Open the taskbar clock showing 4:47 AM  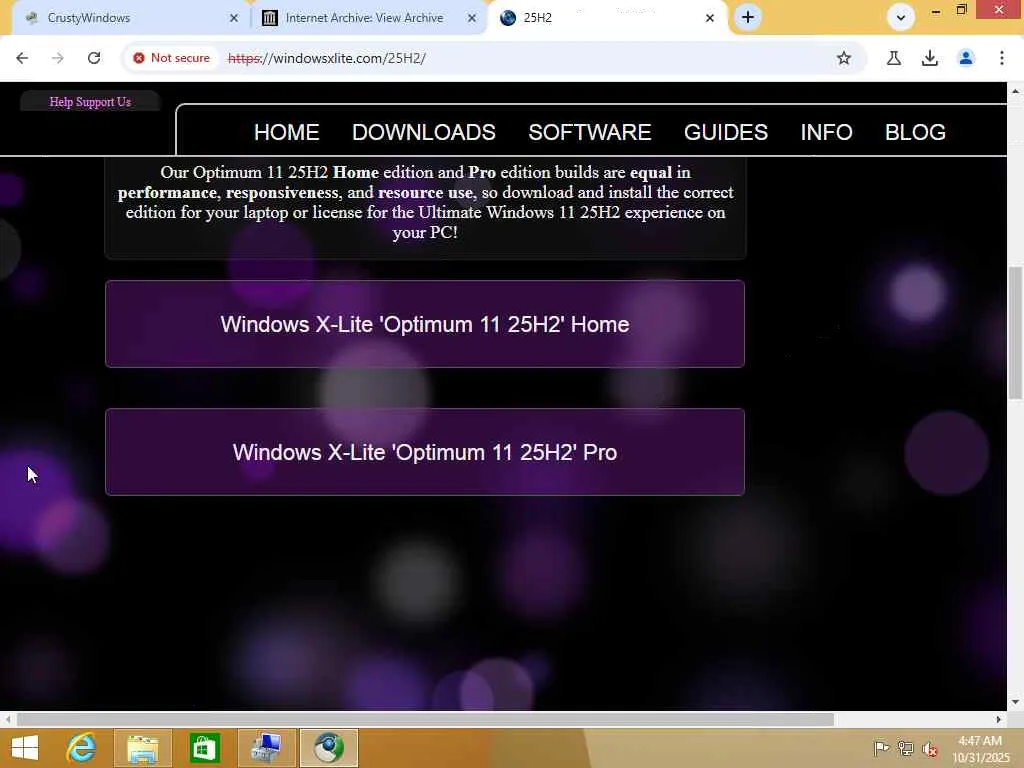coord(980,749)
